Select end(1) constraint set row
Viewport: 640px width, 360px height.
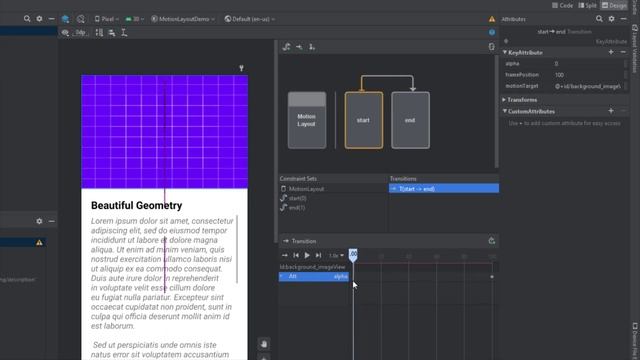333,207
